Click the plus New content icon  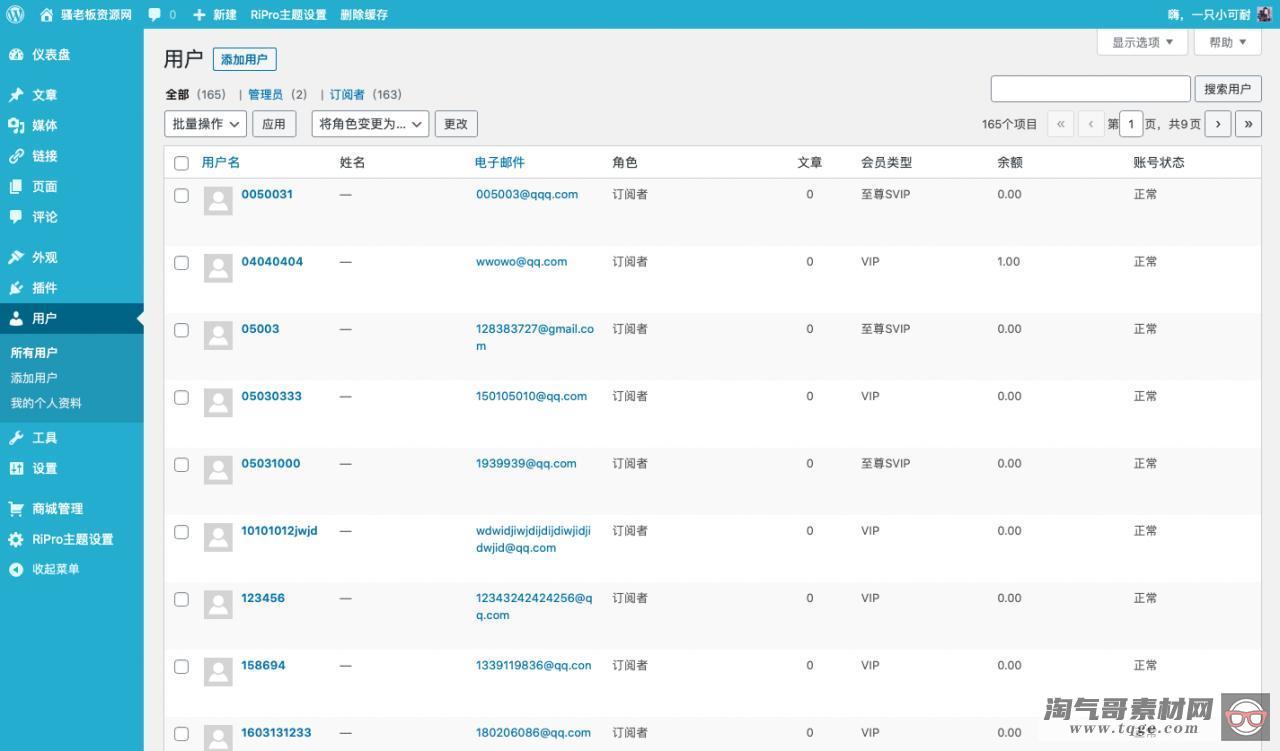click(x=199, y=14)
